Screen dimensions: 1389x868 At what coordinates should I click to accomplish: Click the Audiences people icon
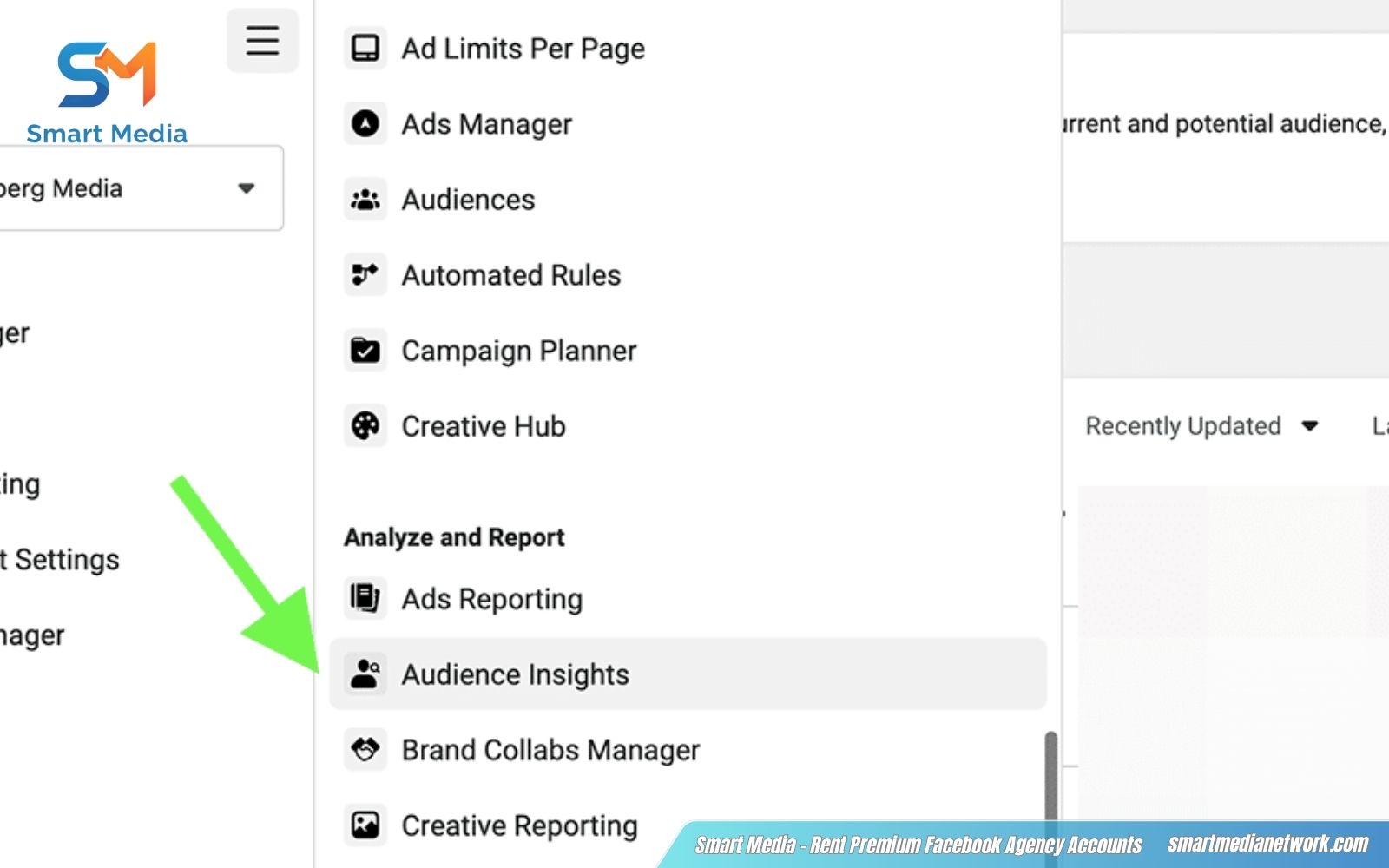tap(365, 200)
